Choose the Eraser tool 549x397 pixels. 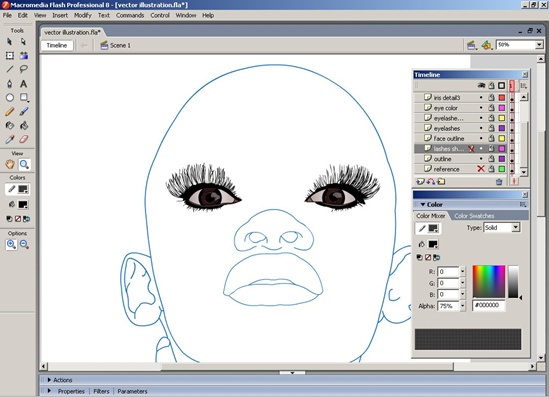23,139
